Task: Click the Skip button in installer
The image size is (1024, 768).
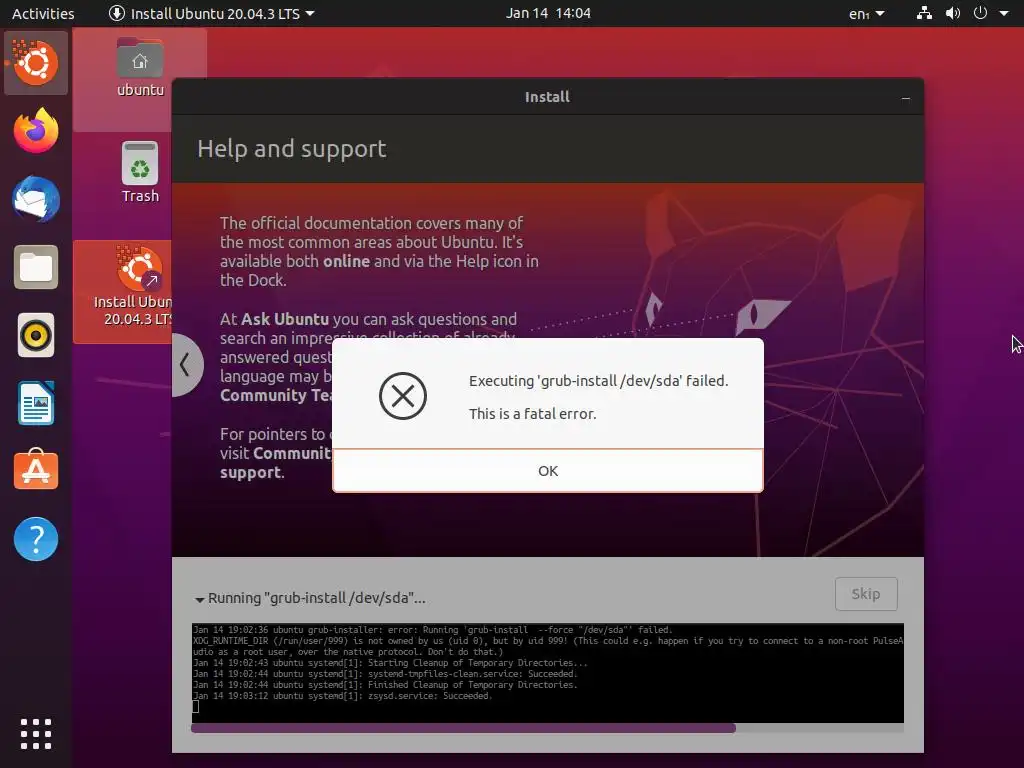Action: point(865,594)
